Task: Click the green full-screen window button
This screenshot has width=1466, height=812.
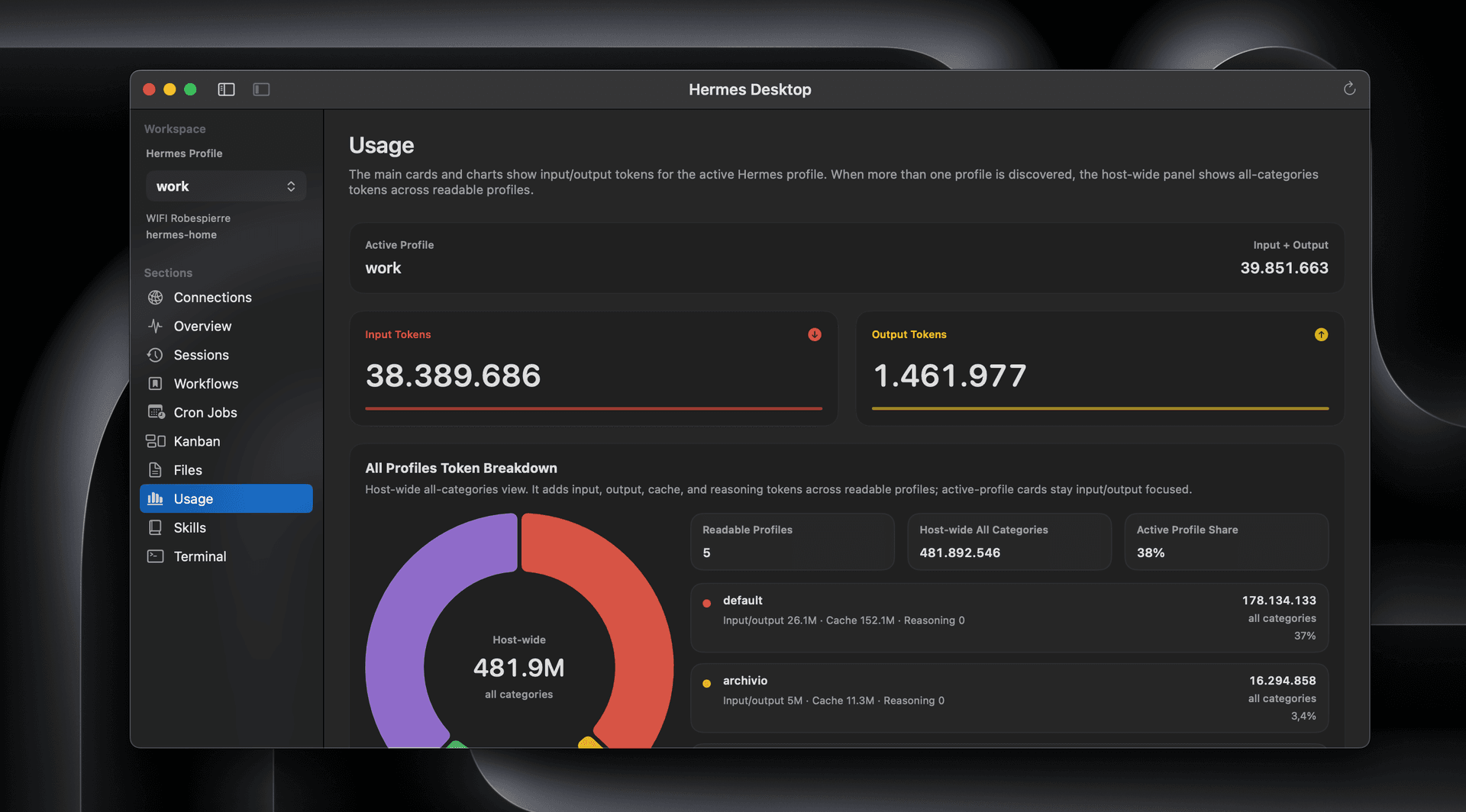Action: 190,89
